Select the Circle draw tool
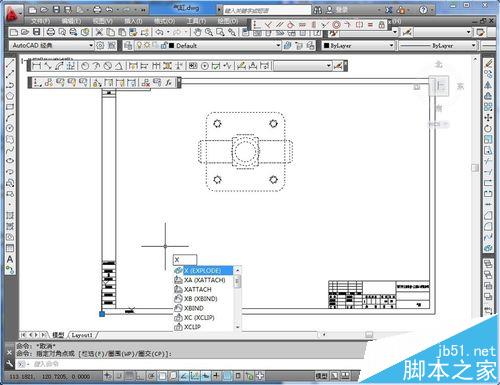The image size is (500, 385). pos(10,128)
